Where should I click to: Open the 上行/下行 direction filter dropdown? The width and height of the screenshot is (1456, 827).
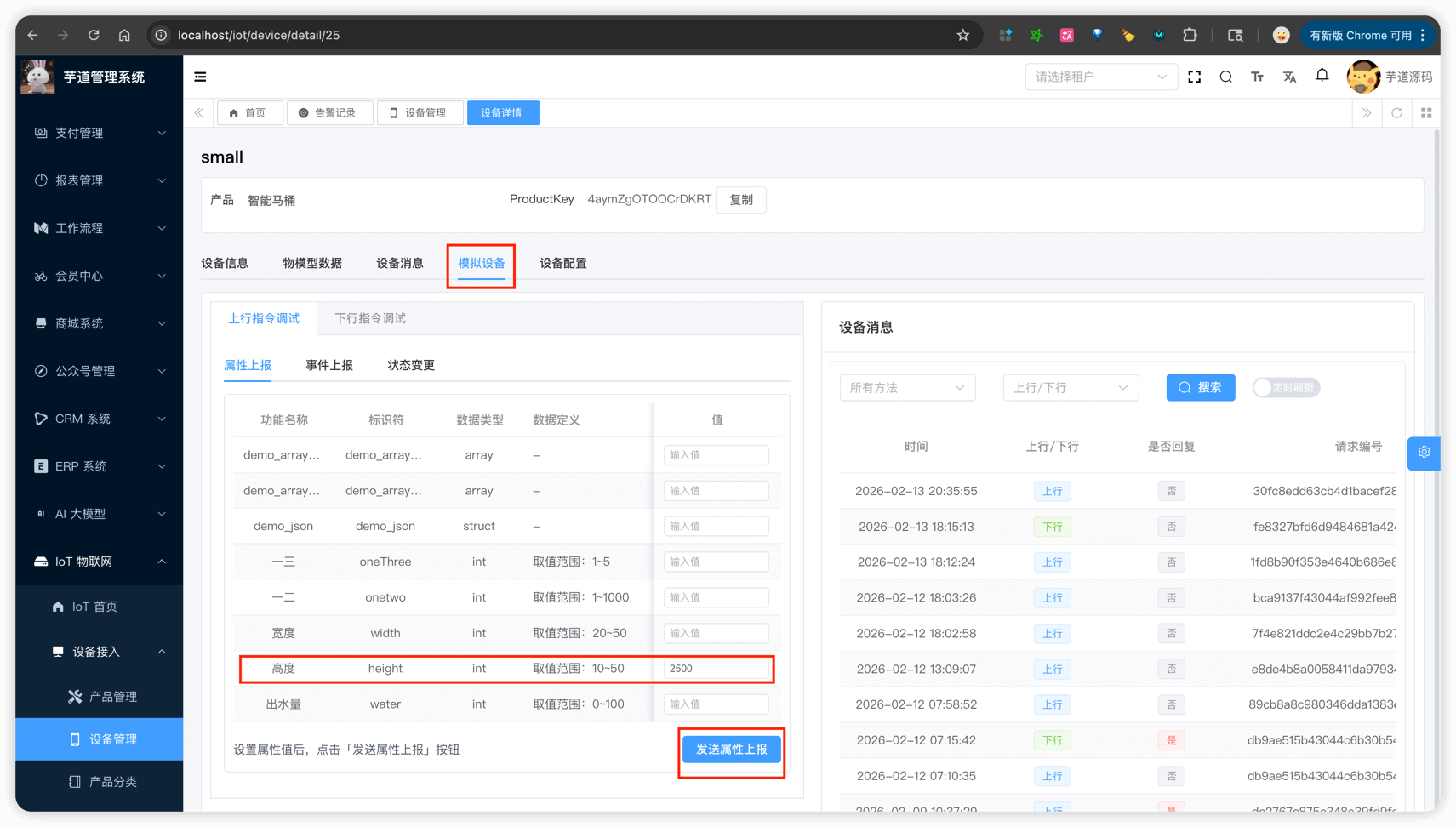[1070, 387]
